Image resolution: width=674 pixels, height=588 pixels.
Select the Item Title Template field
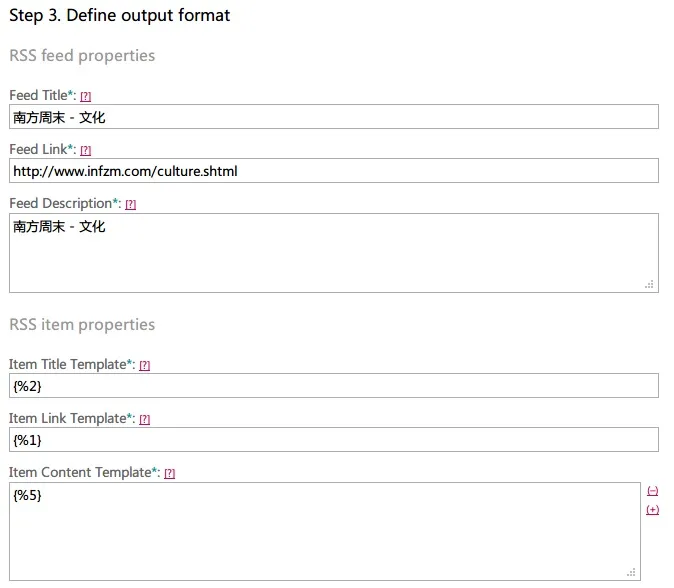point(334,386)
